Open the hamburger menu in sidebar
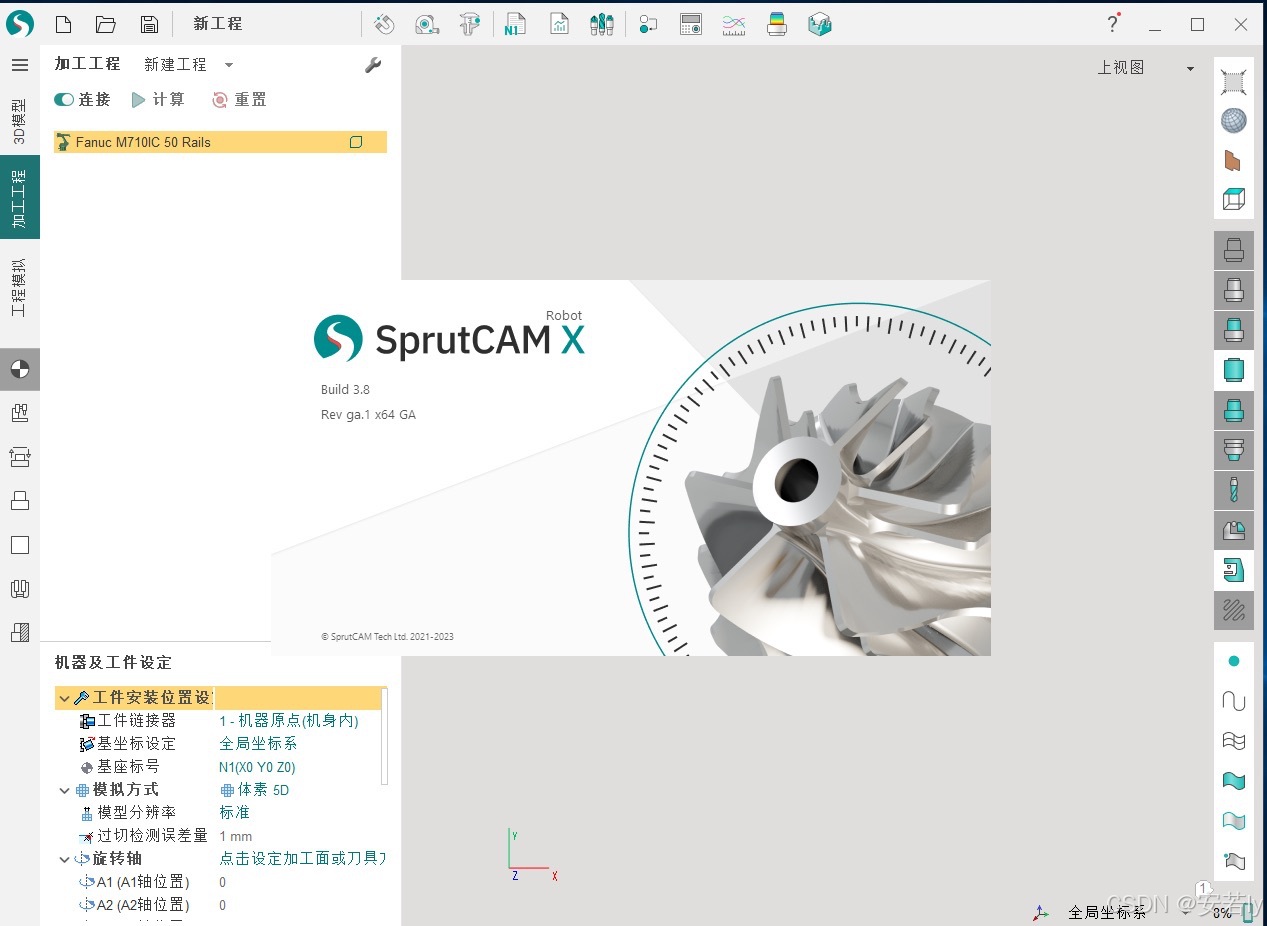The height and width of the screenshot is (926, 1267). coord(20,65)
